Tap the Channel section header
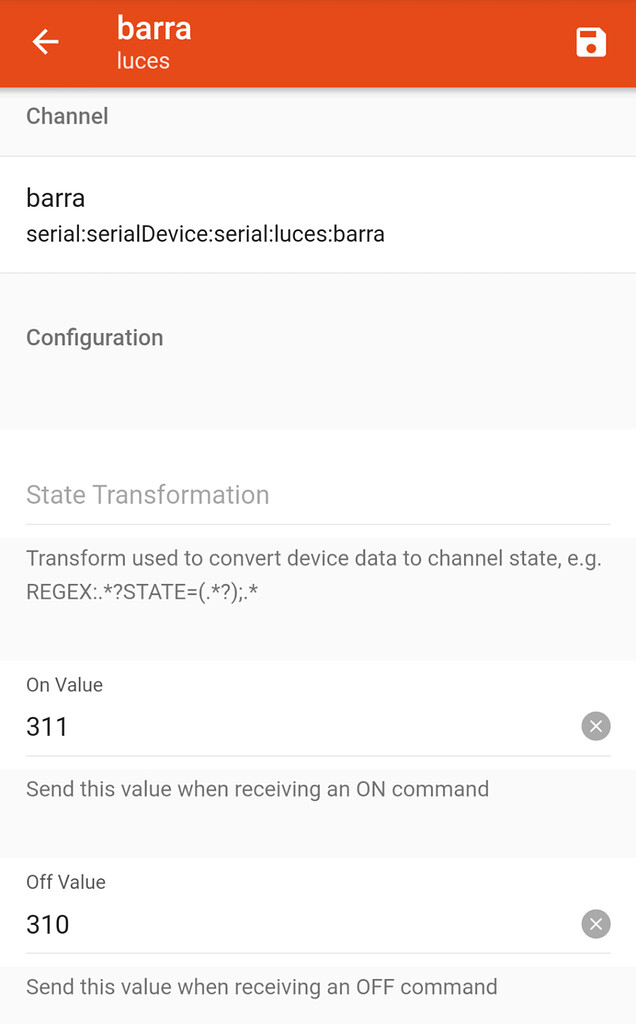This screenshot has height=1024, width=636. tap(67, 116)
